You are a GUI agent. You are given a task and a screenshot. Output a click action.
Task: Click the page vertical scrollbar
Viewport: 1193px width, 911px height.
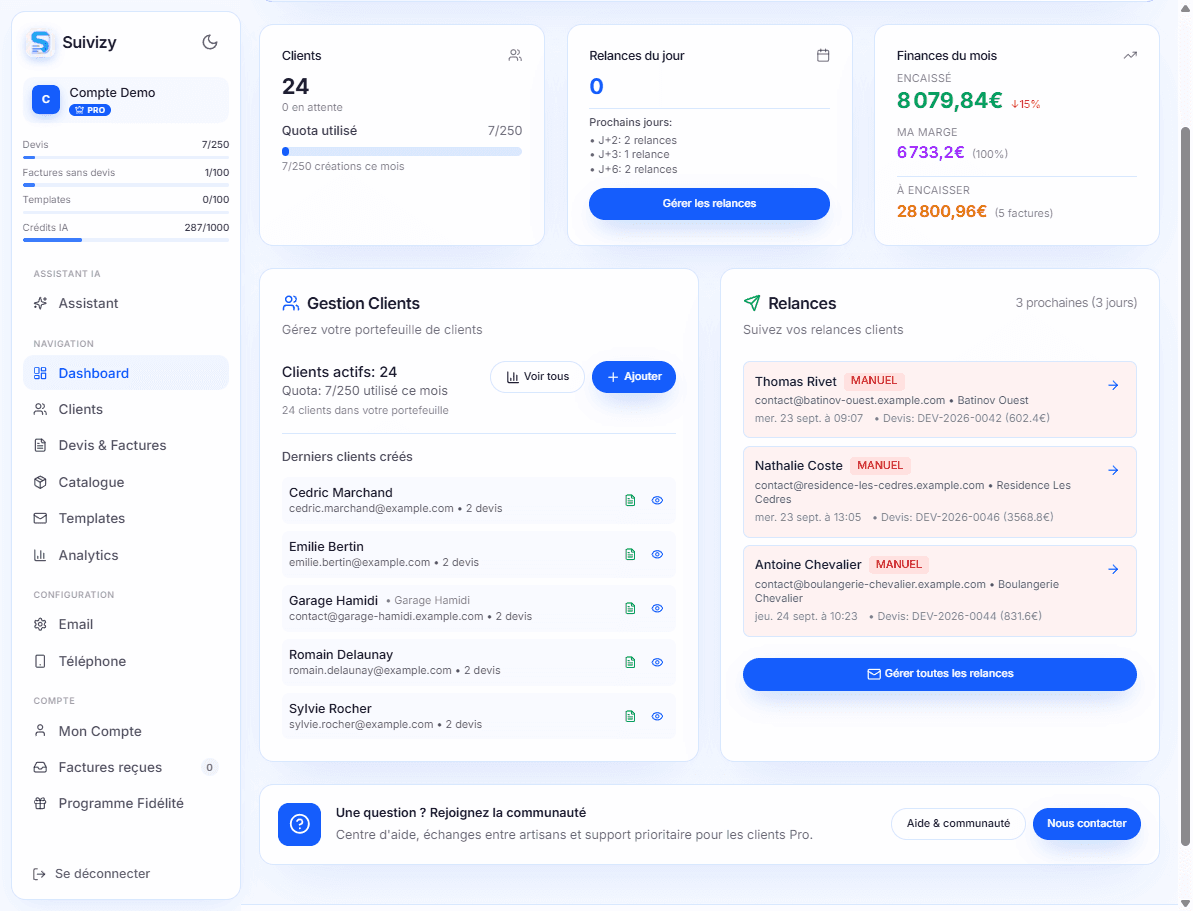point(1185,487)
